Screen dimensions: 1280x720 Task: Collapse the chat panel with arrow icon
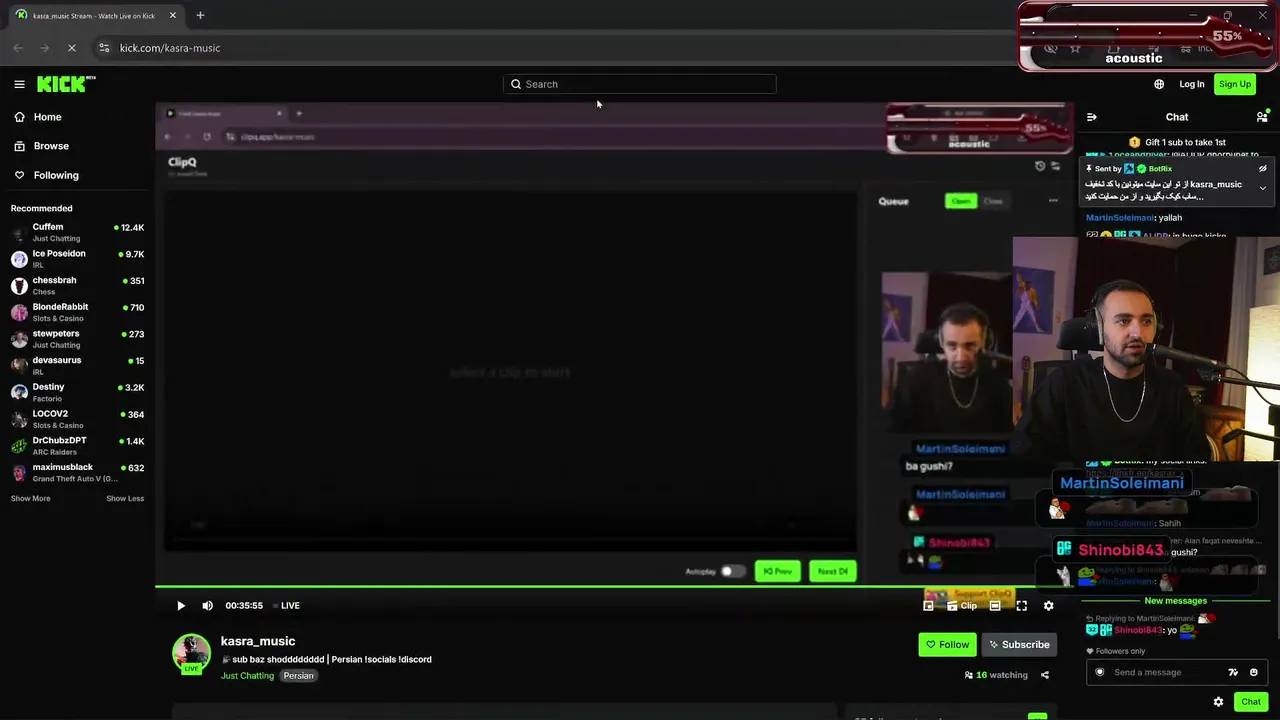click(1092, 117)
